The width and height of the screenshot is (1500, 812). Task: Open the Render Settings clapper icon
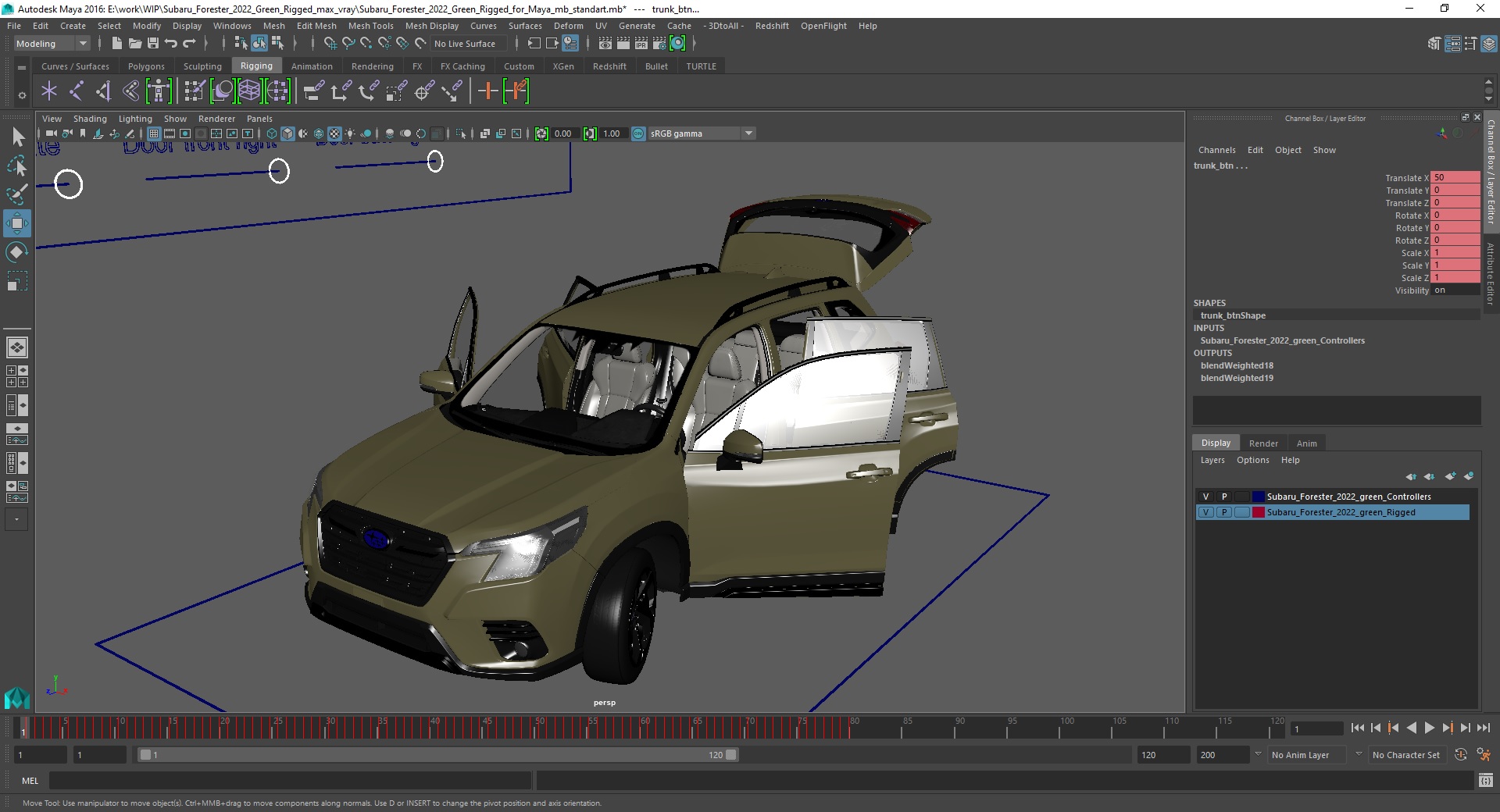(x=659, y=44)
